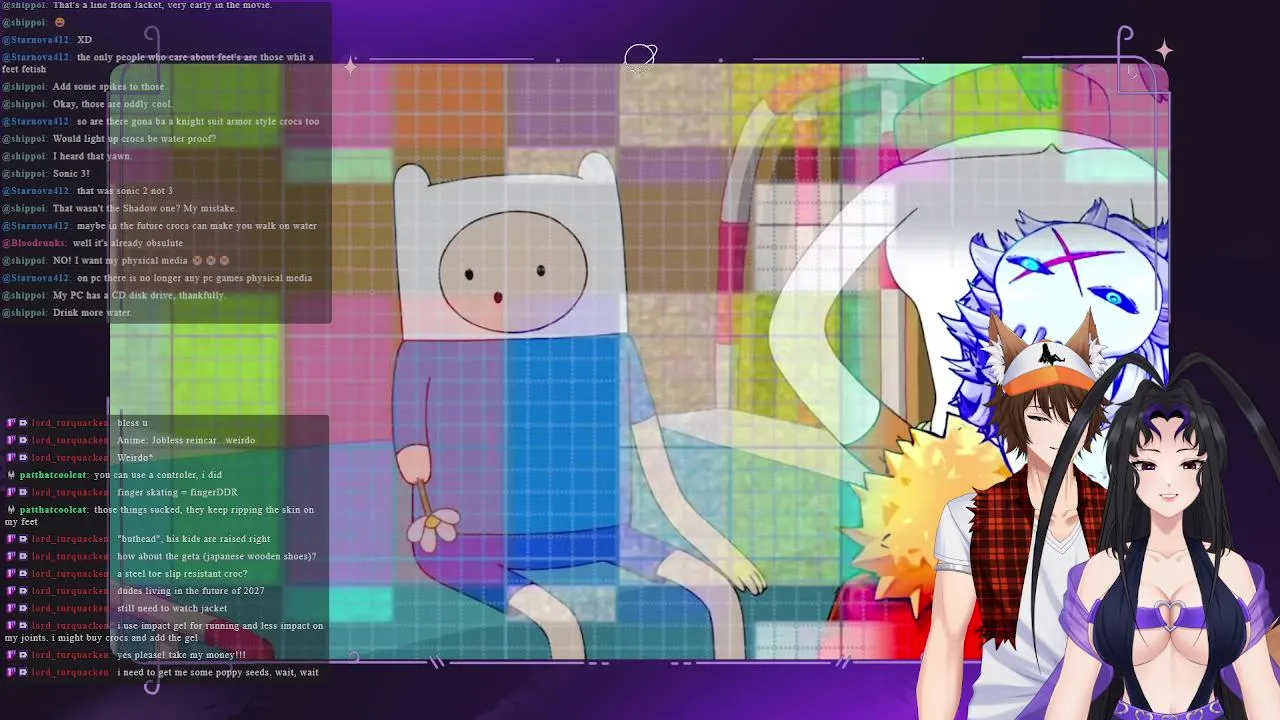Select message 'That wasn't the Shadow one? My mistake.'

[145, 208]
